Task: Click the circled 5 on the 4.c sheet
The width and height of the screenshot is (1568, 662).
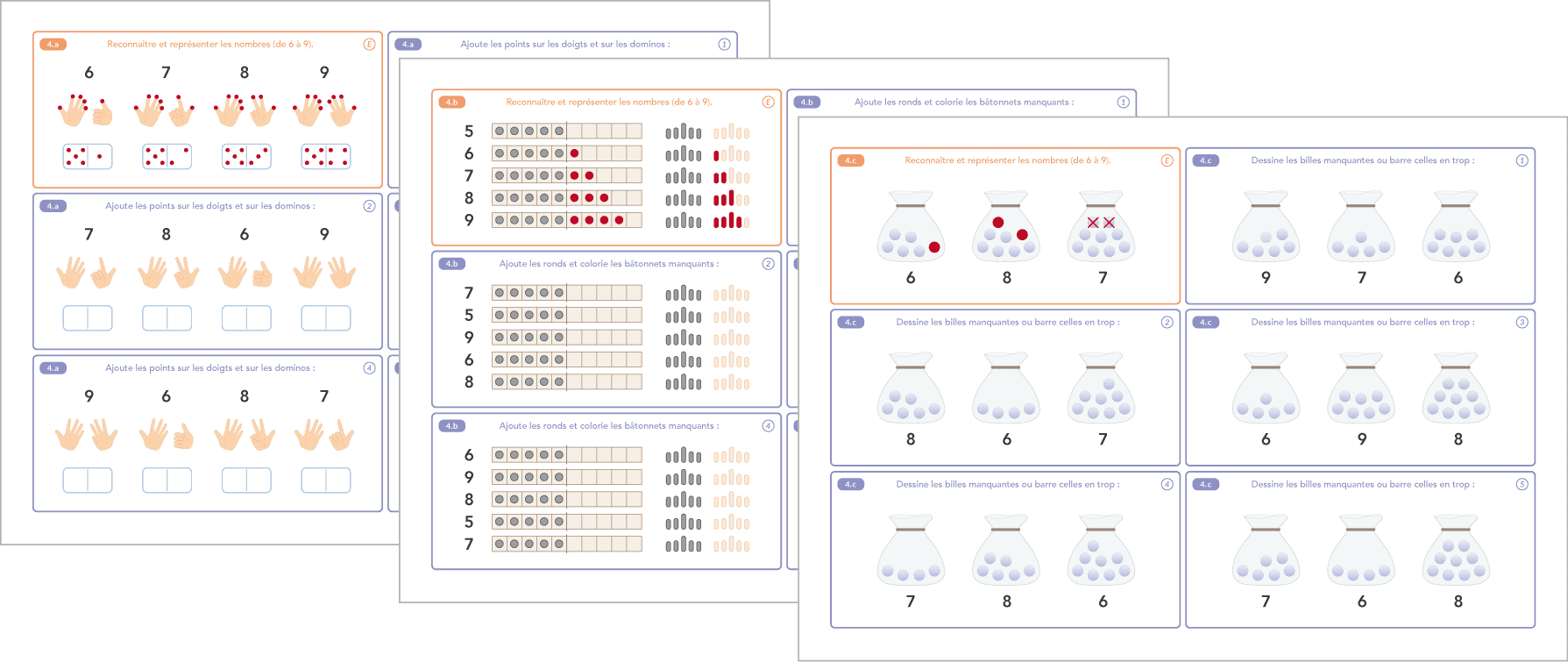Action: pyautogui.click(x=1522, y=485)
